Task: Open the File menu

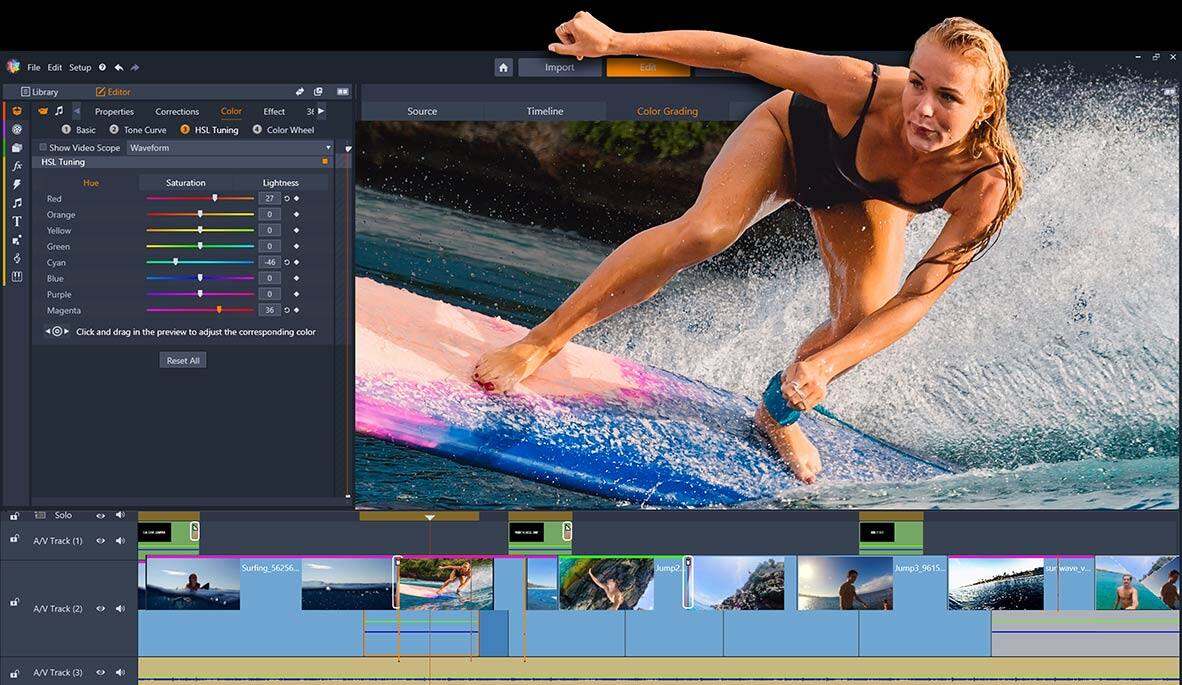Action: coord(34,67)
